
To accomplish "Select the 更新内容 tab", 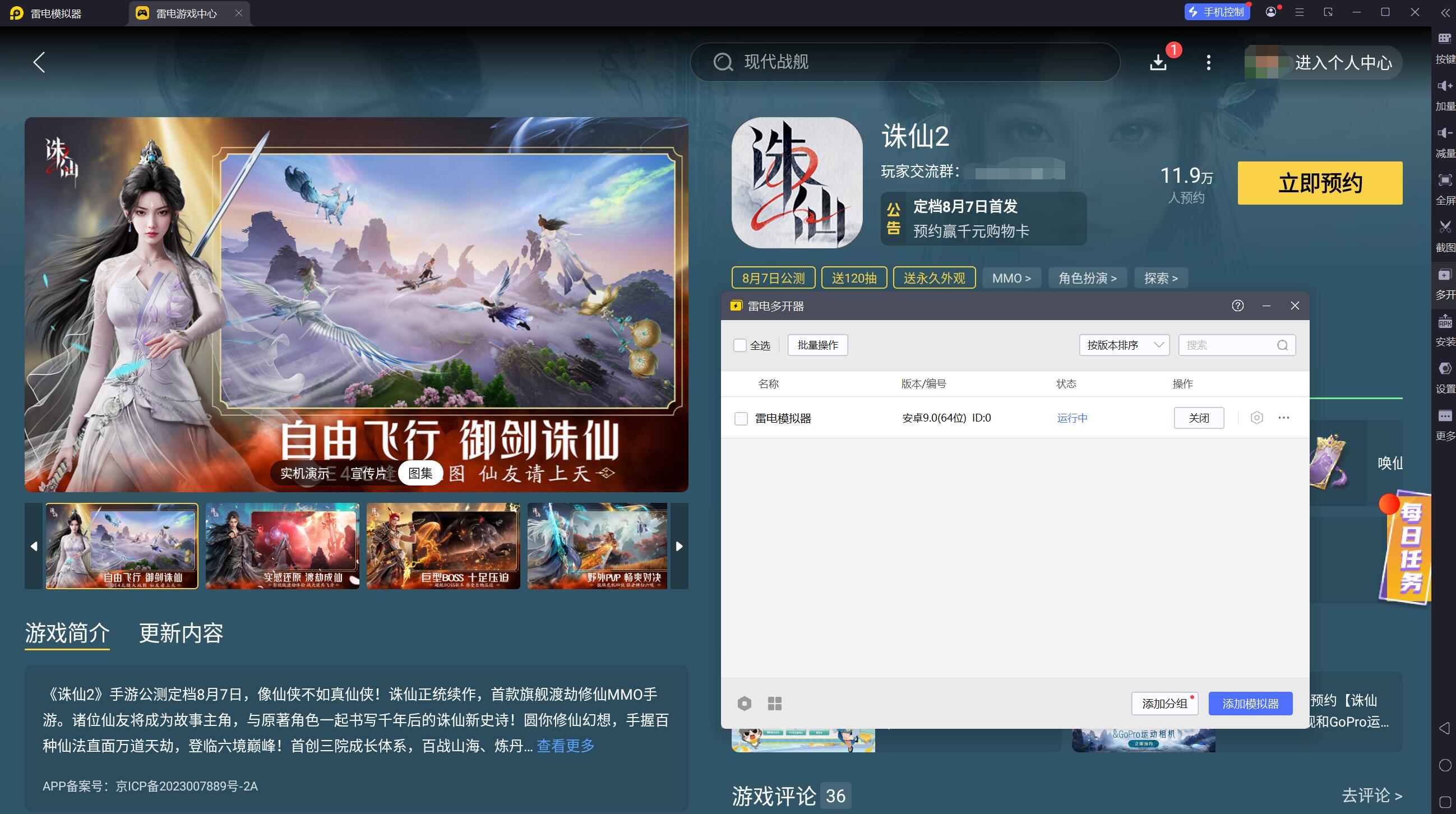I will [182, 633].
